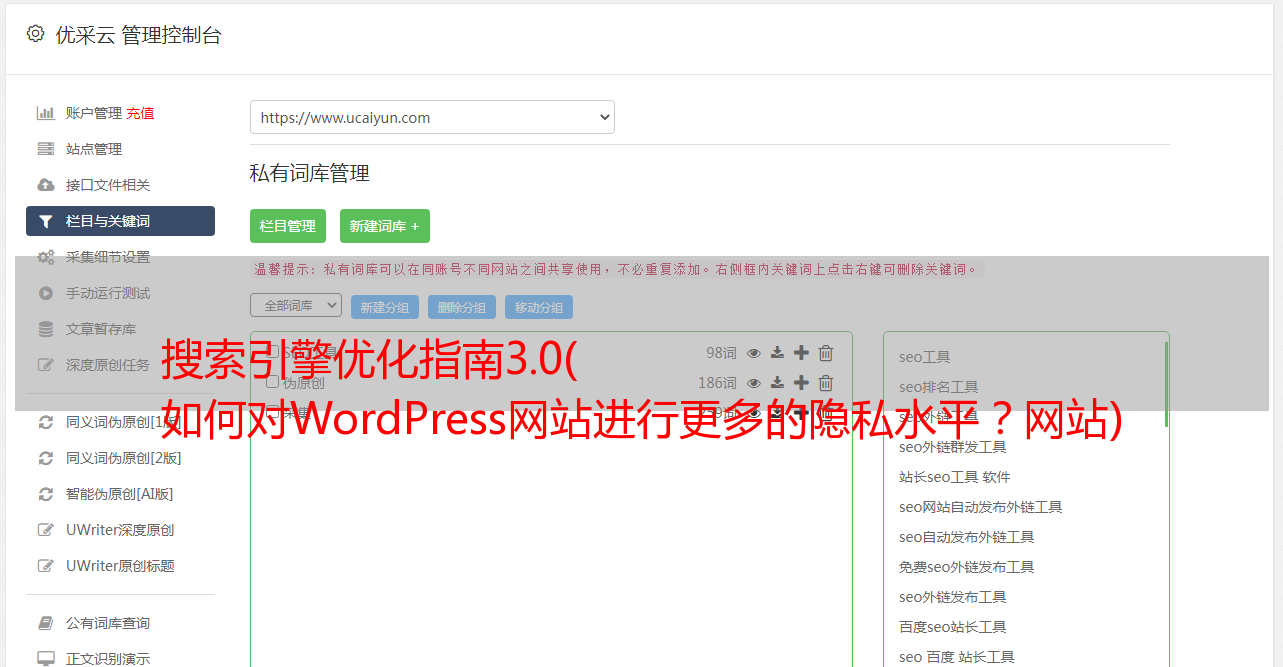Screen dimensions: 1283x667
Task: Click the 186词 count label
Action: pos(717,383)
